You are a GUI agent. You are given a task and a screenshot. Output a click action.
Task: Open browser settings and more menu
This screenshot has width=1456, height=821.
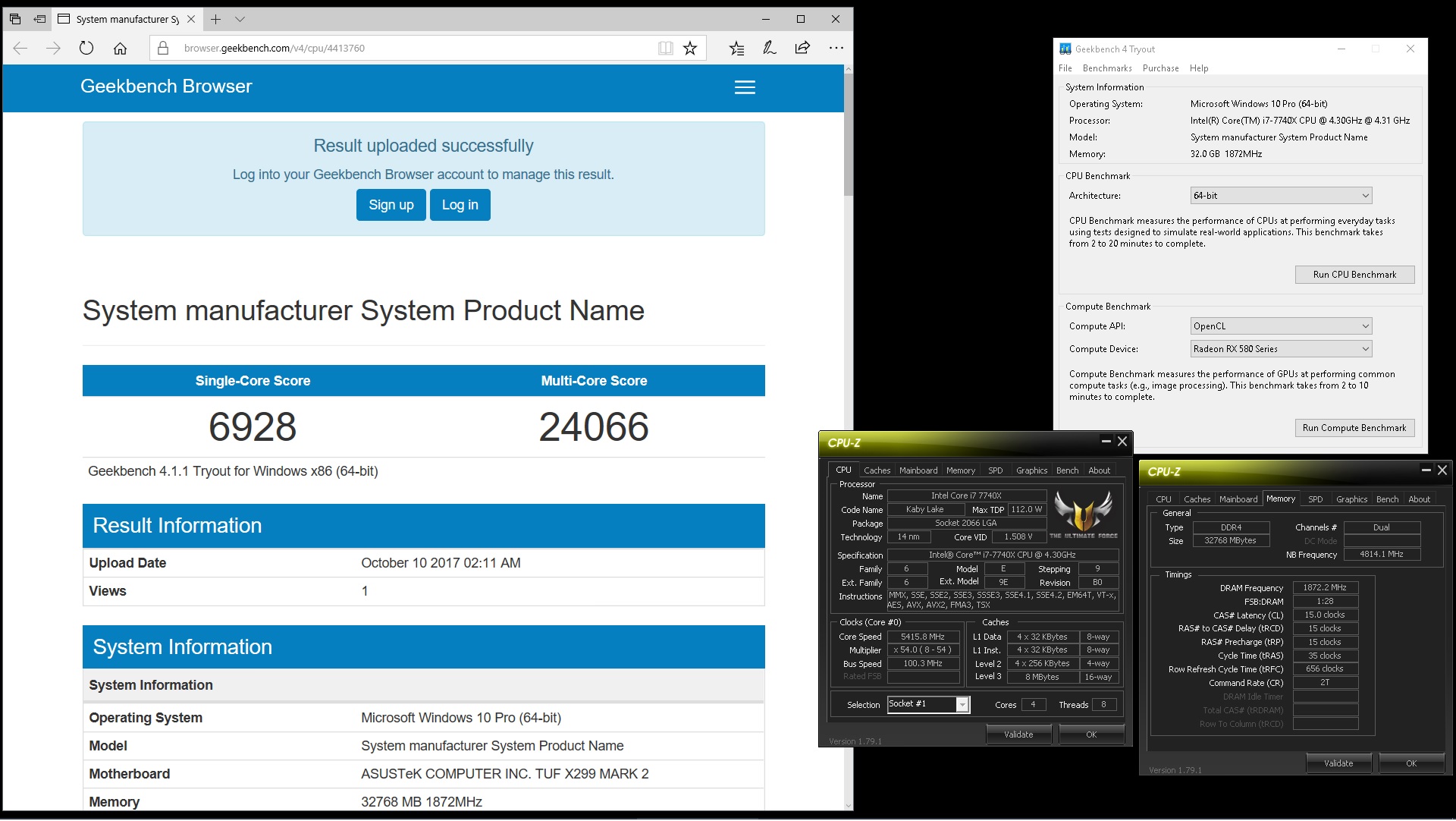(836, 48)
